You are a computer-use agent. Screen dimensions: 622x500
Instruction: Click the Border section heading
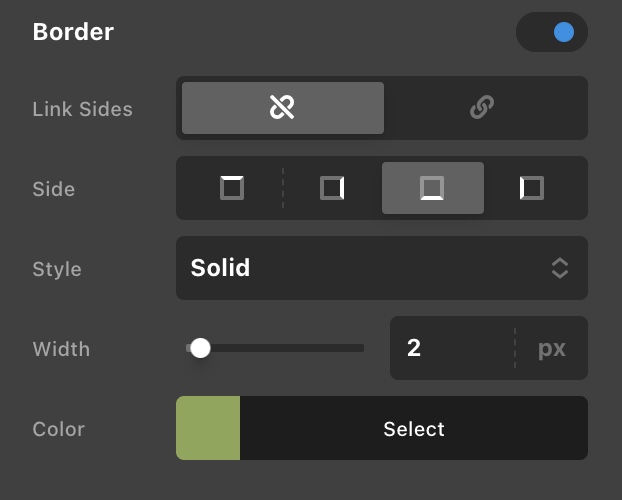point(73,32)
